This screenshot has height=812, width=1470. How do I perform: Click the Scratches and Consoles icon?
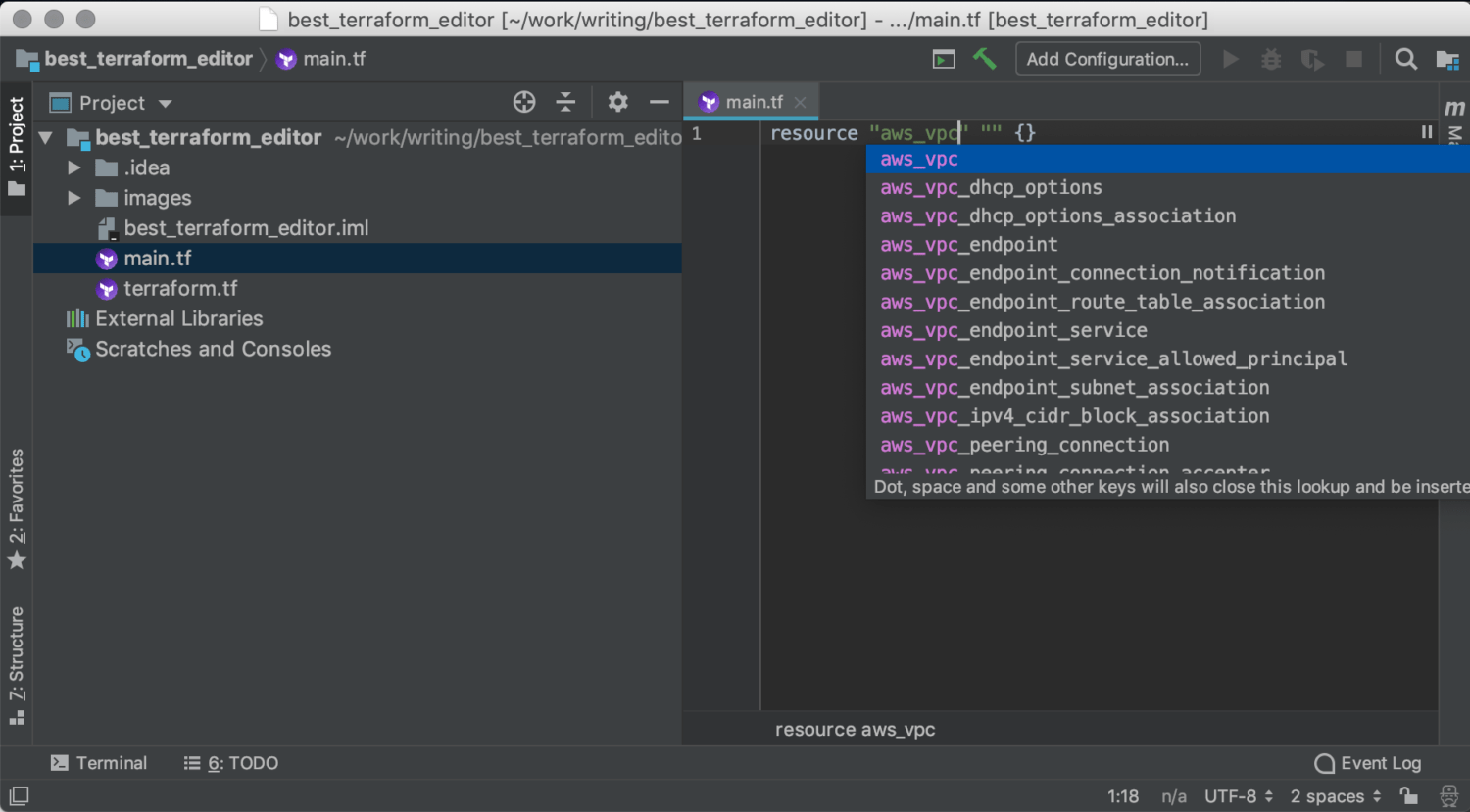pyautogui.click(x=77, y=349)
